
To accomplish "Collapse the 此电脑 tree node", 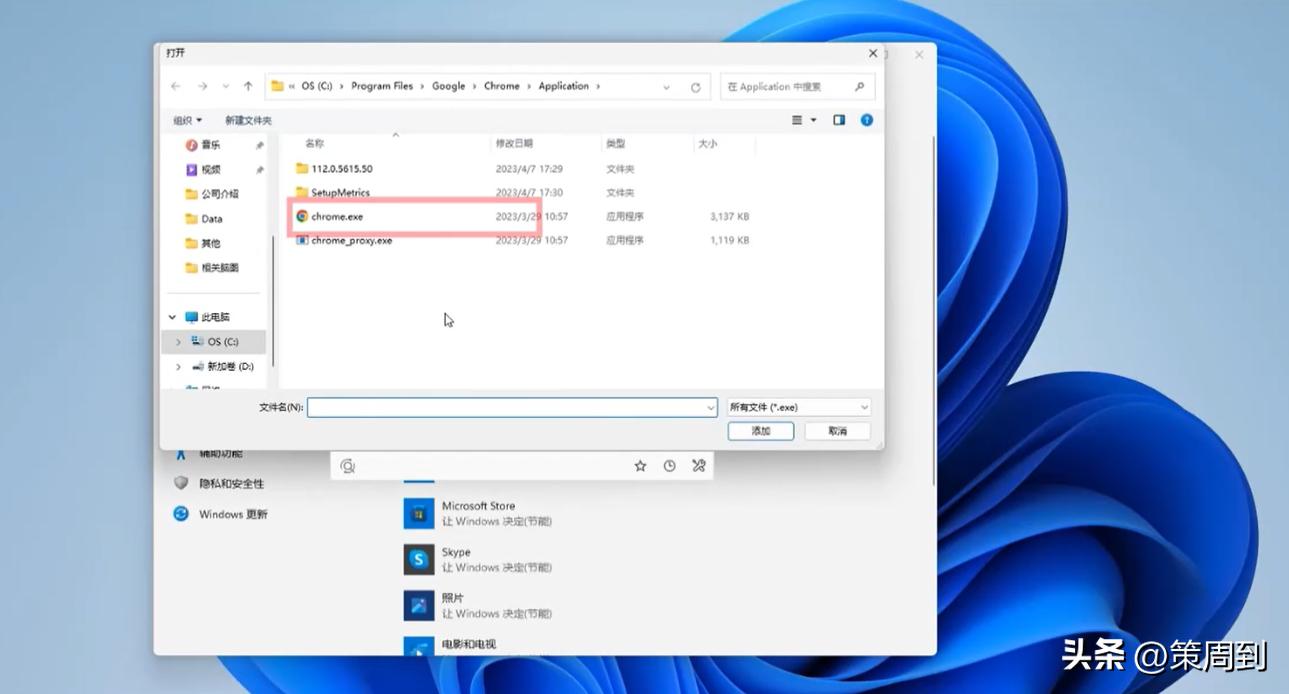I will (x=172, y=317).
